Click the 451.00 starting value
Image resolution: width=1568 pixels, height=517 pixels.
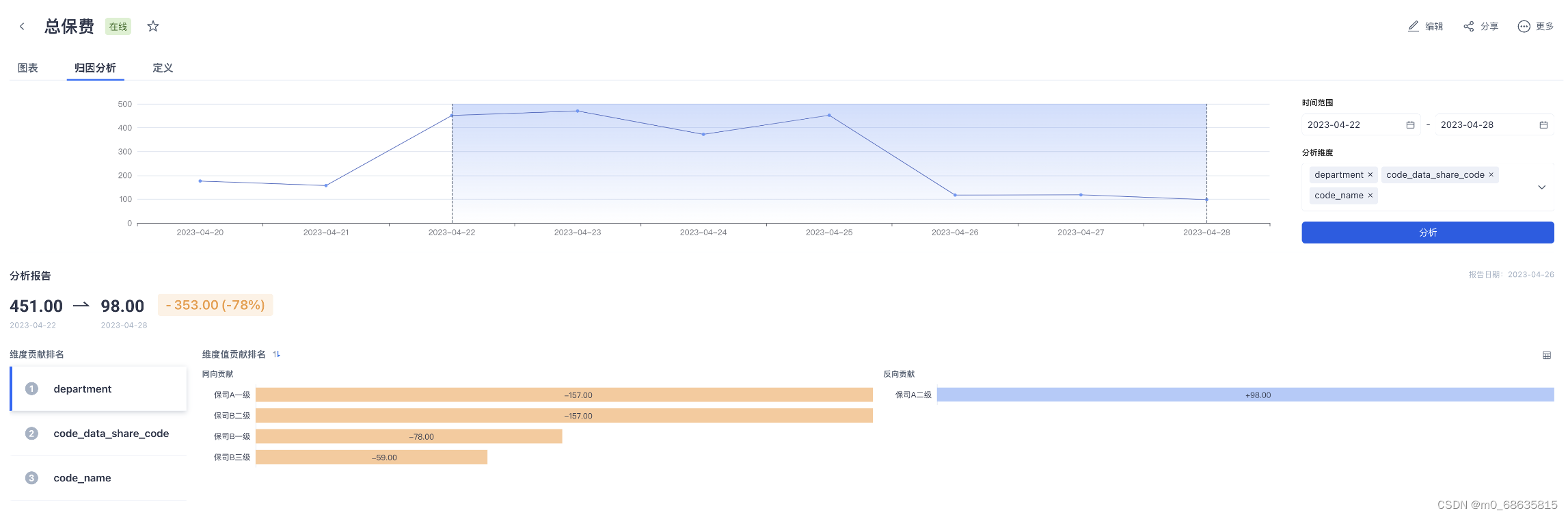click(x=36, y=306)
